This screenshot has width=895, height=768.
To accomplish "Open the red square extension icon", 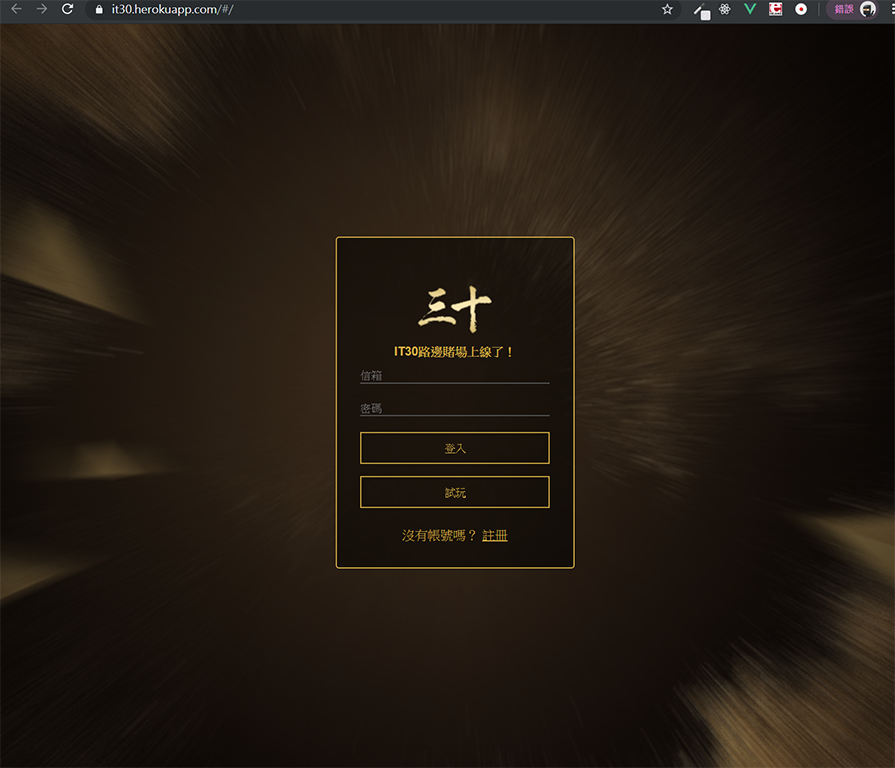I will tap(775, 9).
